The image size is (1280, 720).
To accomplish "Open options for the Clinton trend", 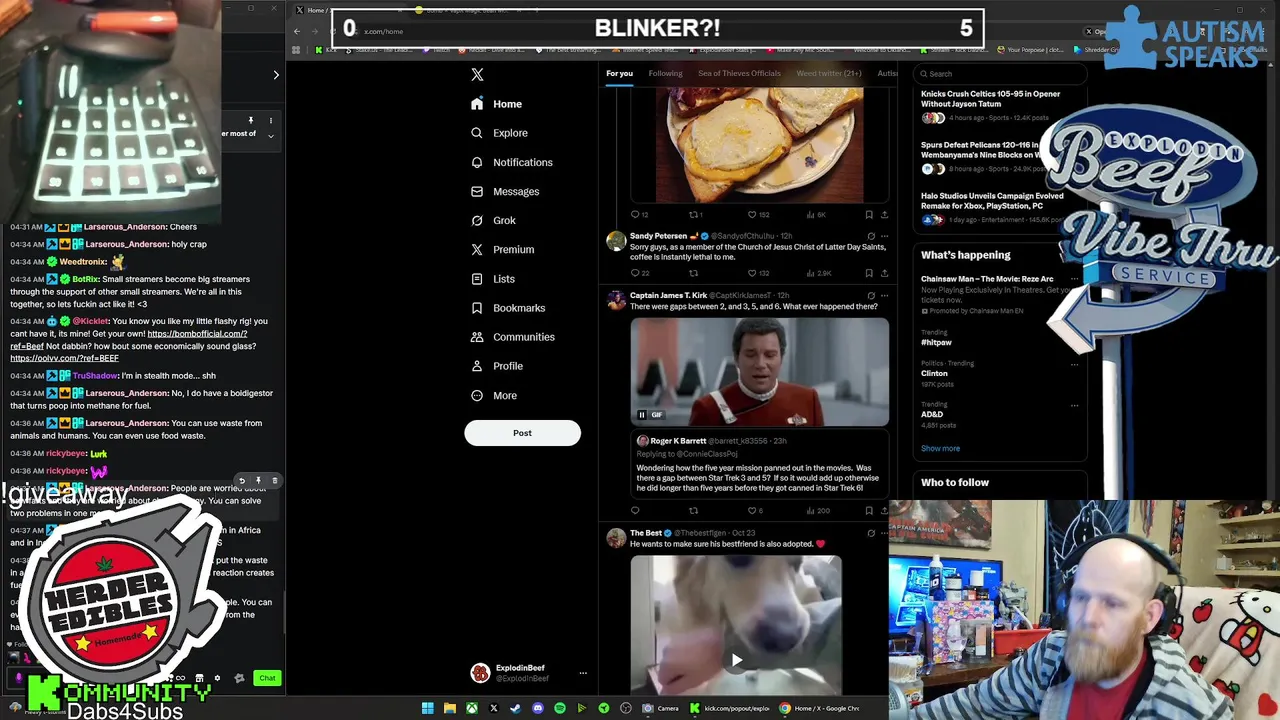I will [1074, 364].
